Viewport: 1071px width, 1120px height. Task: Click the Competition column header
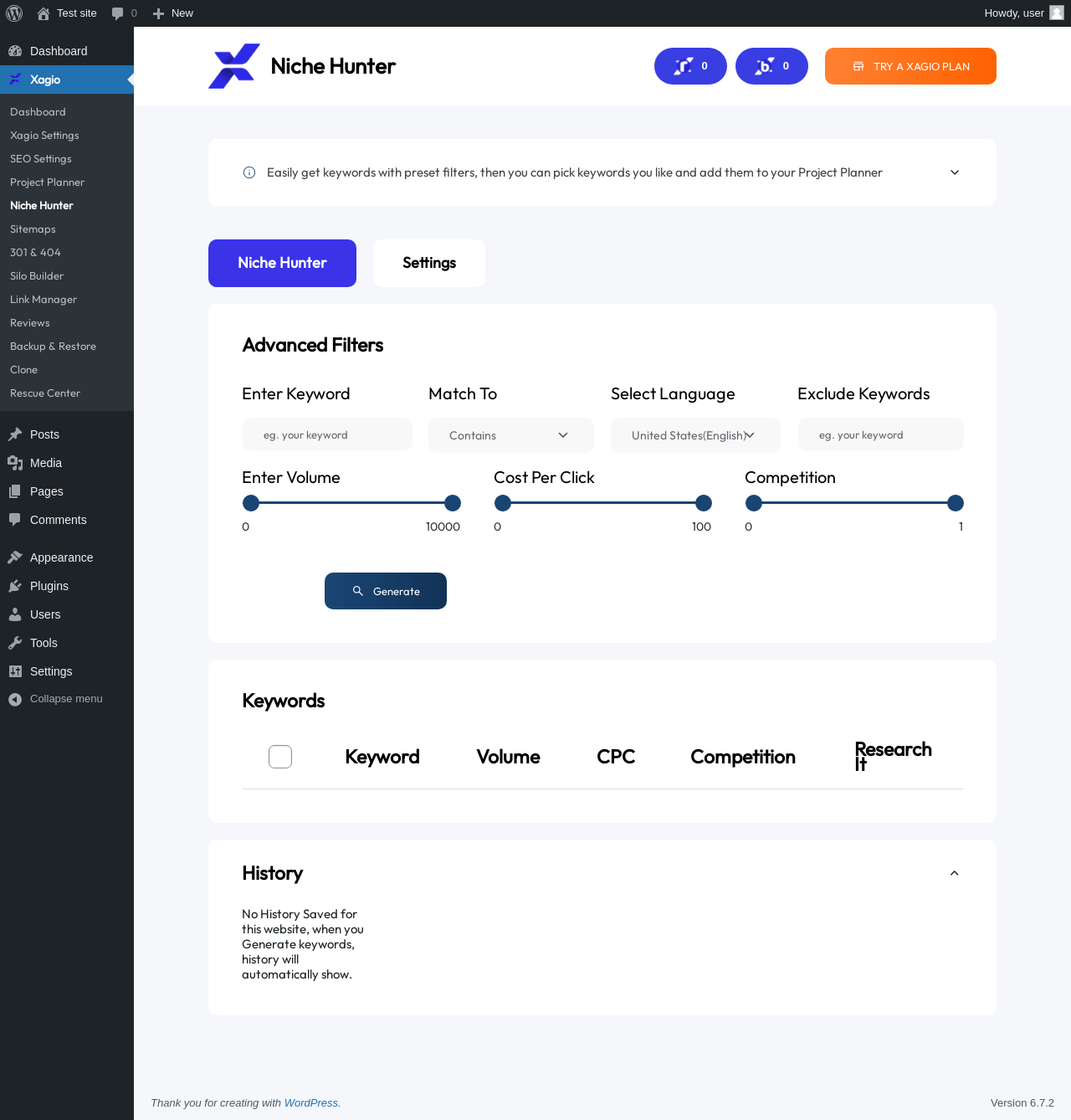(743, 757)
